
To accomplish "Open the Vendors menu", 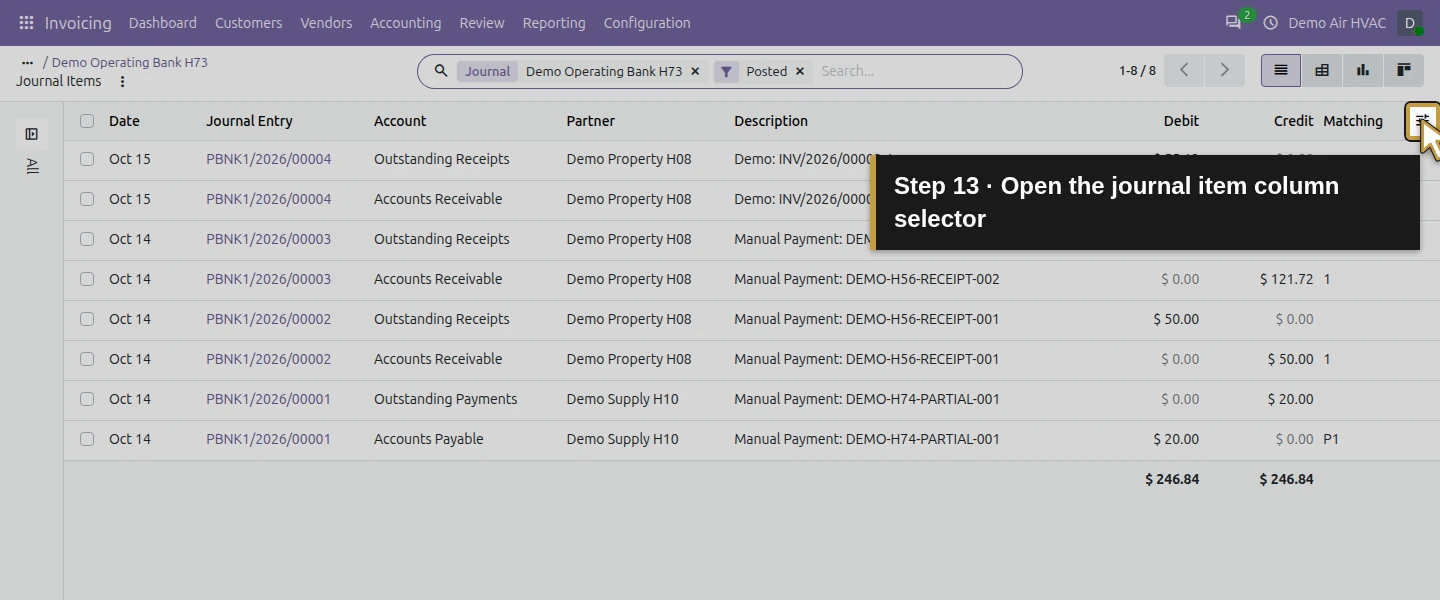I will [x=326, y=22].
